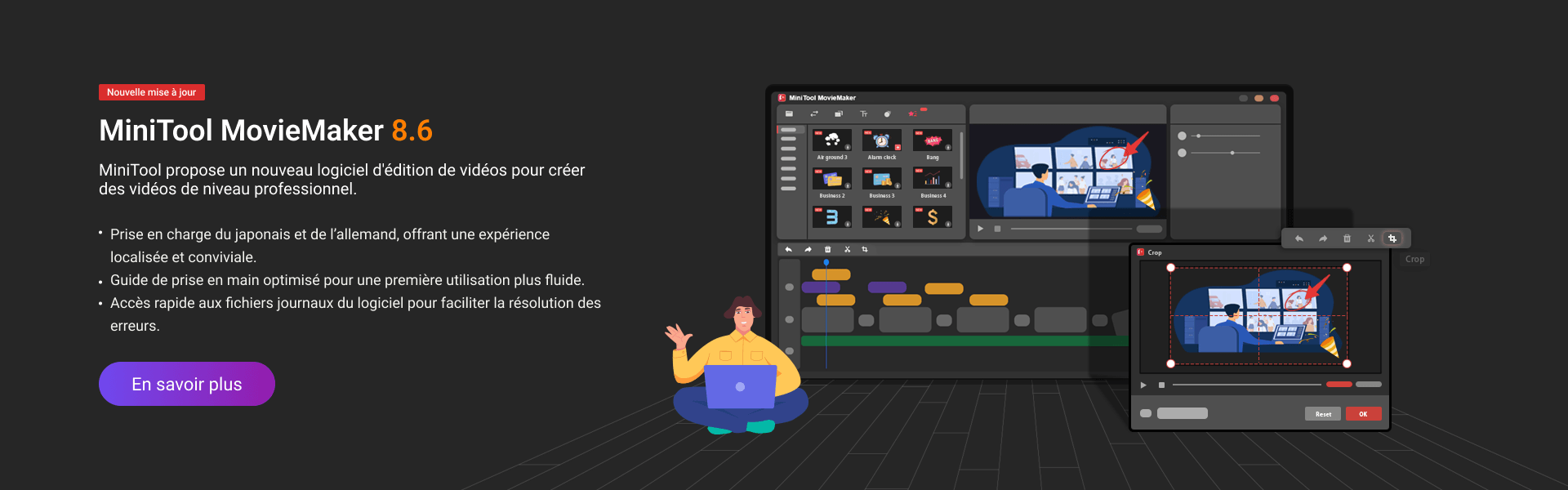This screenshot has height=490, width=1568.
Task: Click the main preview progress bar
Action: [1071, 229]
